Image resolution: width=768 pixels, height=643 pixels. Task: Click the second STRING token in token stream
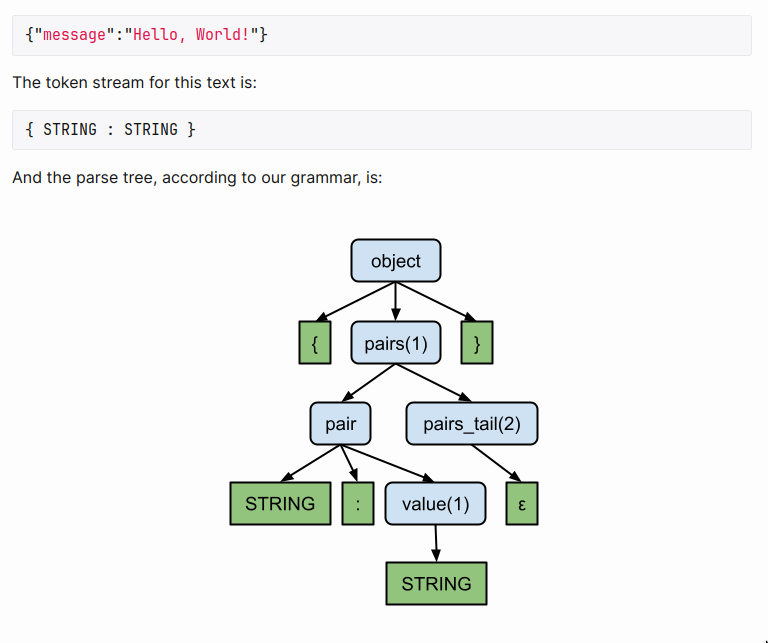(x=150, y=130)
